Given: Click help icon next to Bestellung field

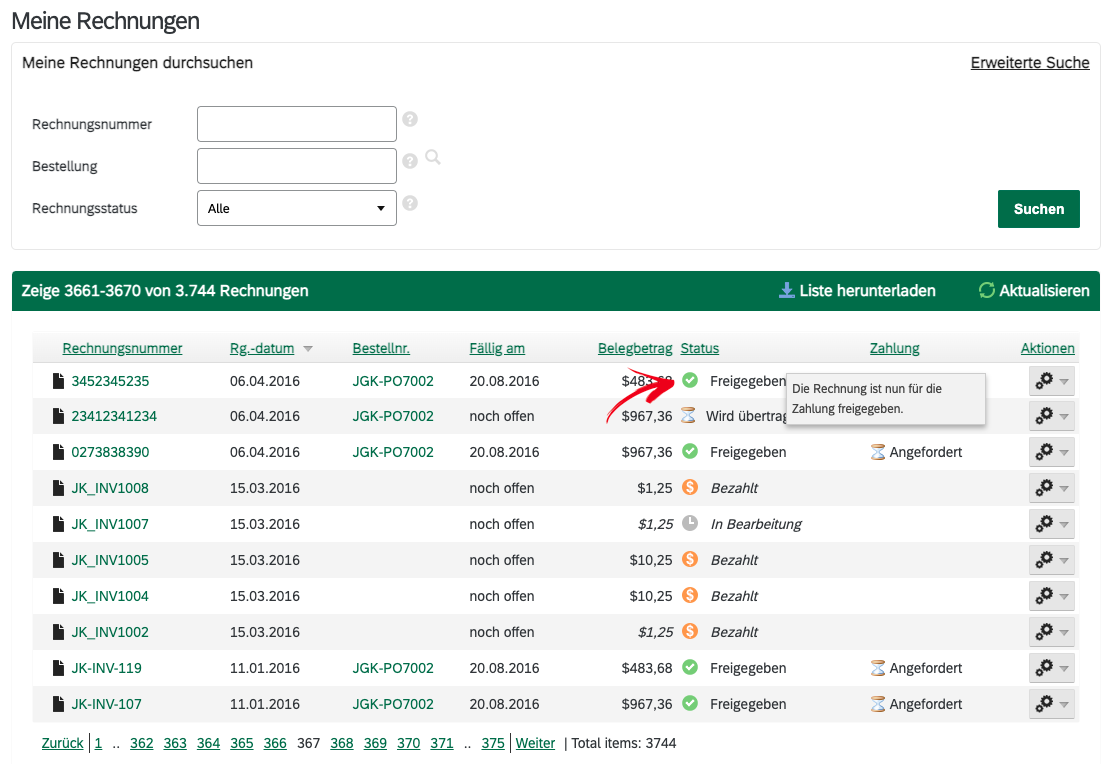Looking at the screenshot, I should pos(410,161).
